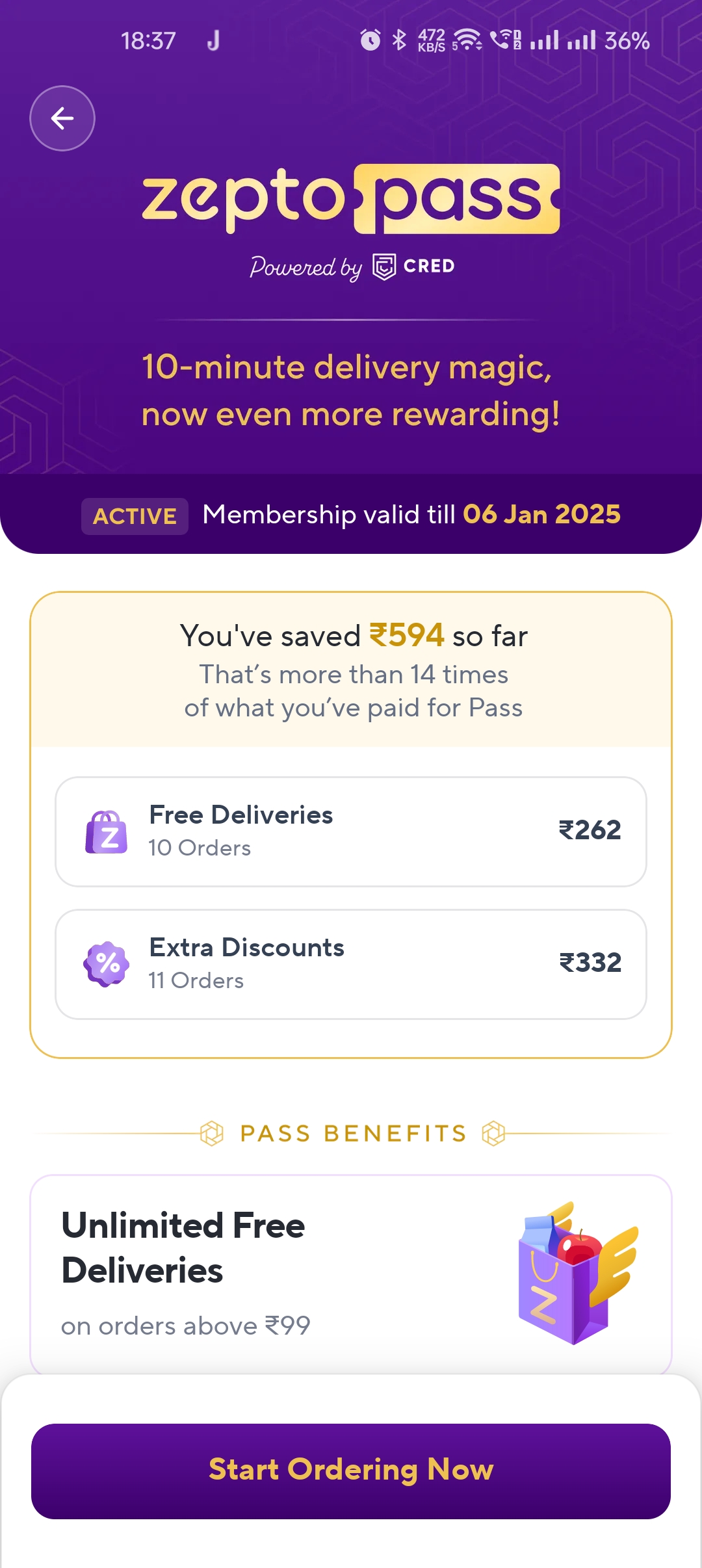Tap the Bluetooth status icon
Viewport: 702px width, 1568px height.
[x=399, y=40]
